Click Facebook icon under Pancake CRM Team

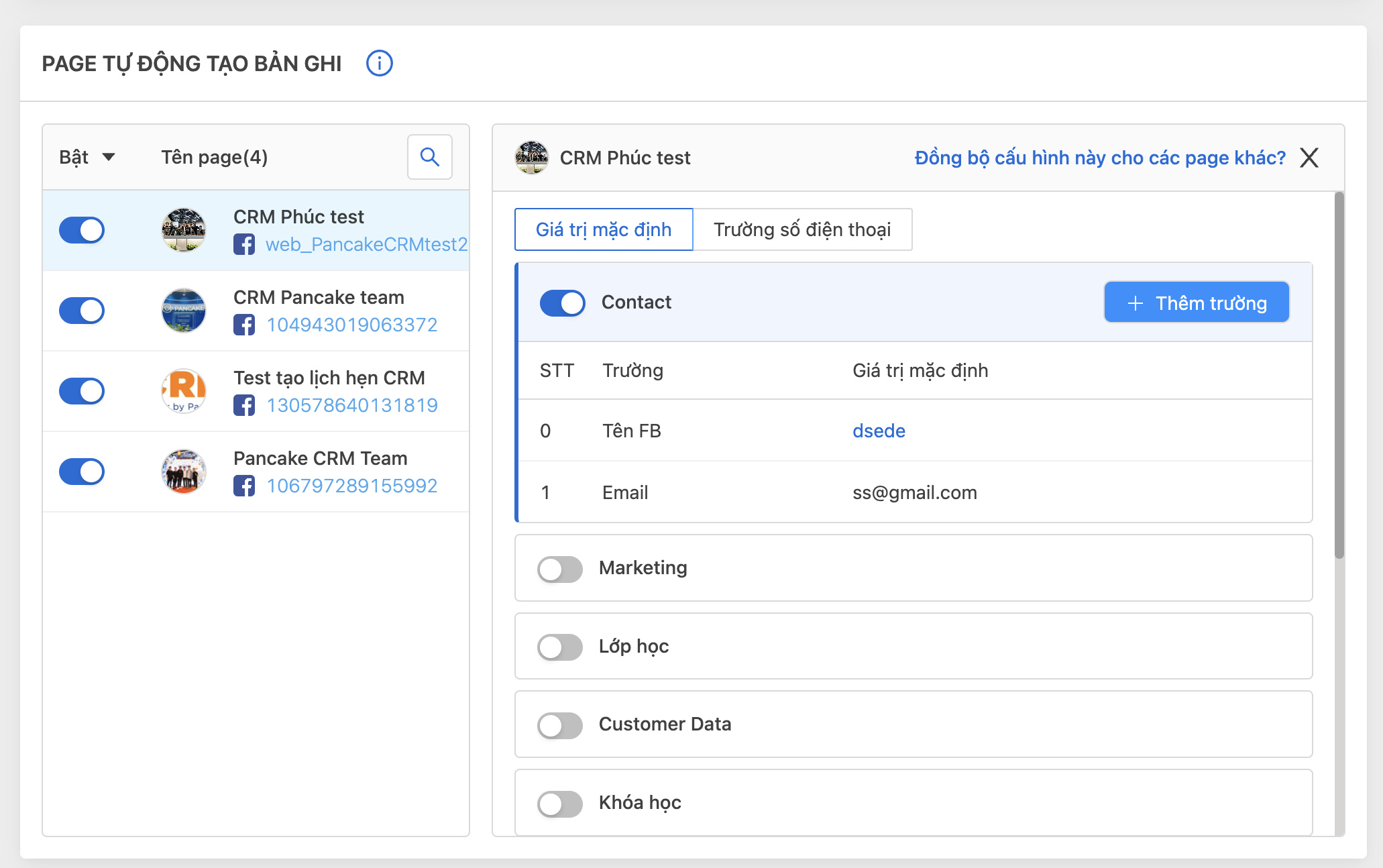coord(244,486)
